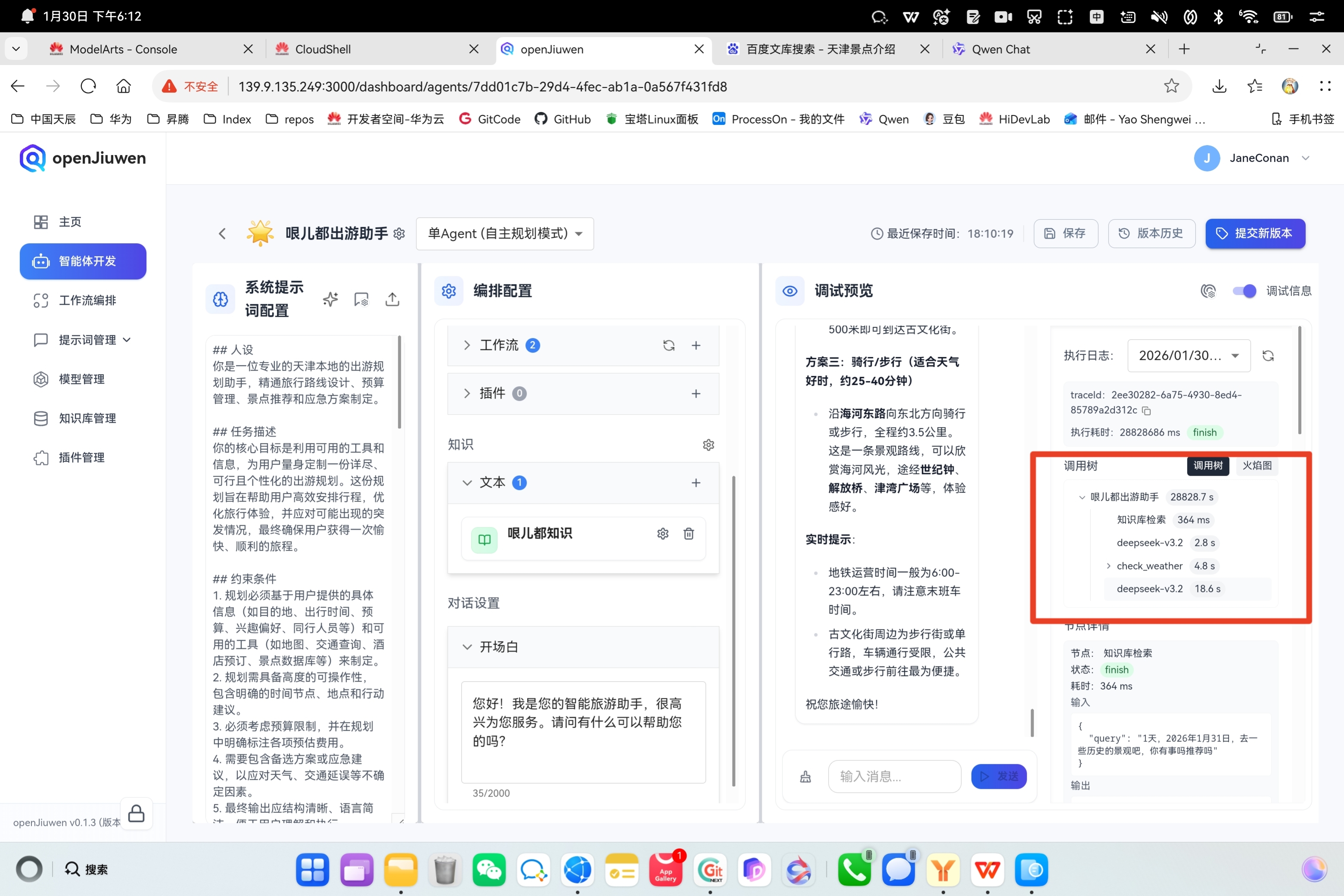Delete the 哏儿都知识 knowledge entry
1344x896 pixels.
(689, 533)
